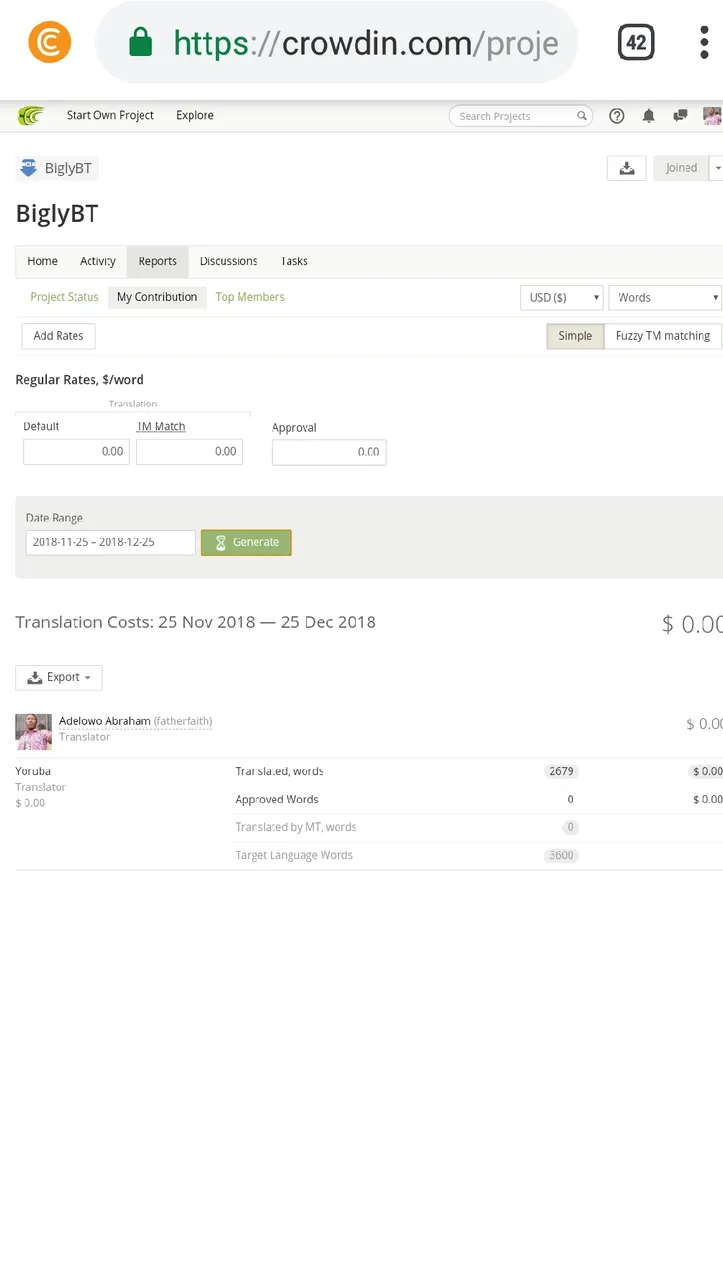Screen dimensions: 723x1280
Task: Click the Joined button
Action: coord(681,168)
